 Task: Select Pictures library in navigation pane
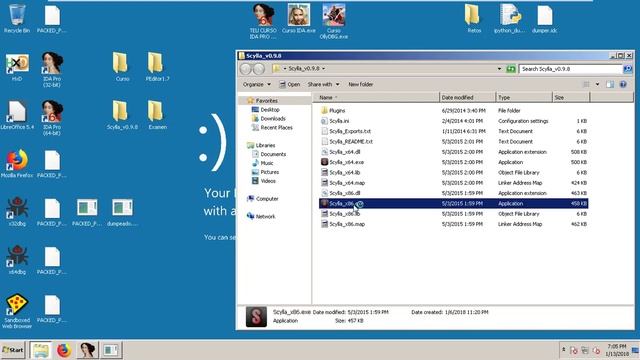[x=269, y=172]
